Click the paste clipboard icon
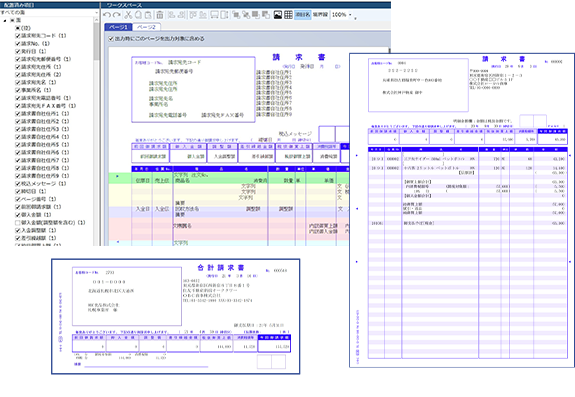 coord(148,15)
